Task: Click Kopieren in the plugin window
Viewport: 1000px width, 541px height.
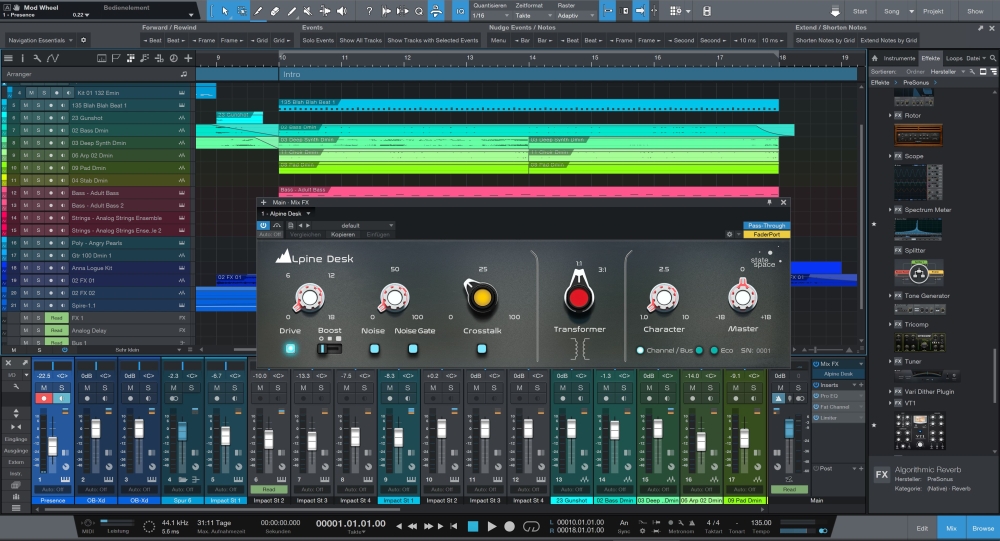Action: pos(342,234)
